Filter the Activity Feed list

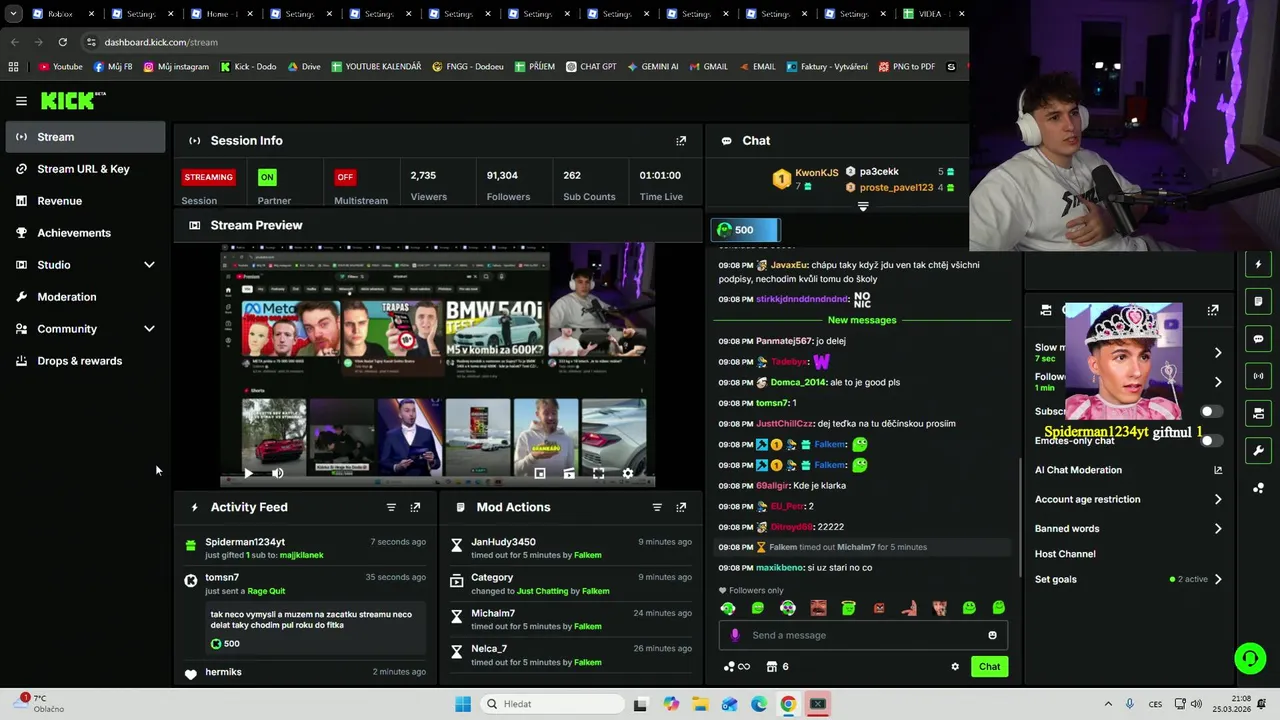[391, 507]
